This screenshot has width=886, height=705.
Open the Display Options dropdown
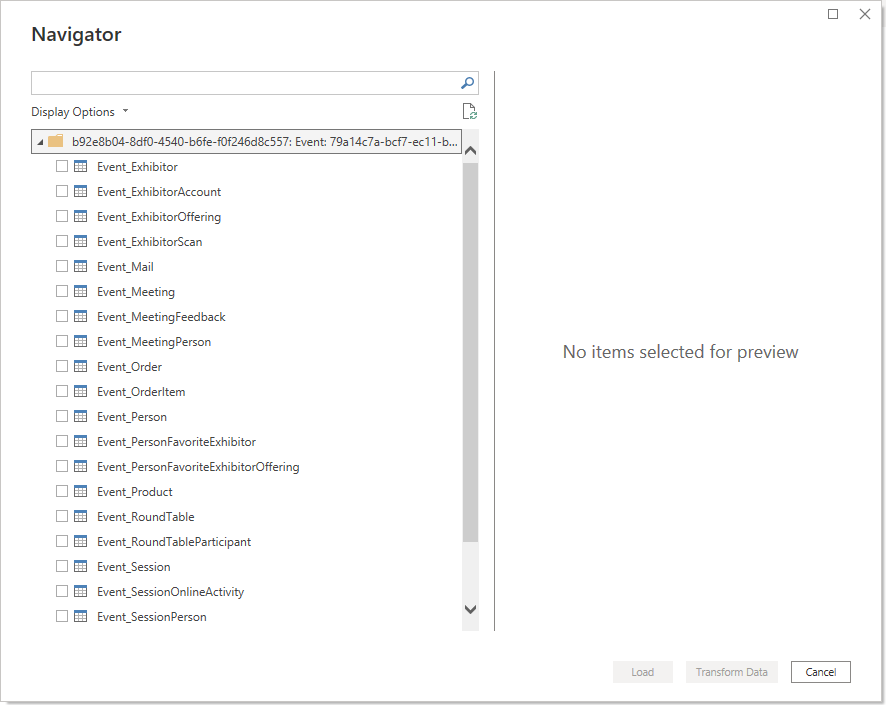pos(80,112)
